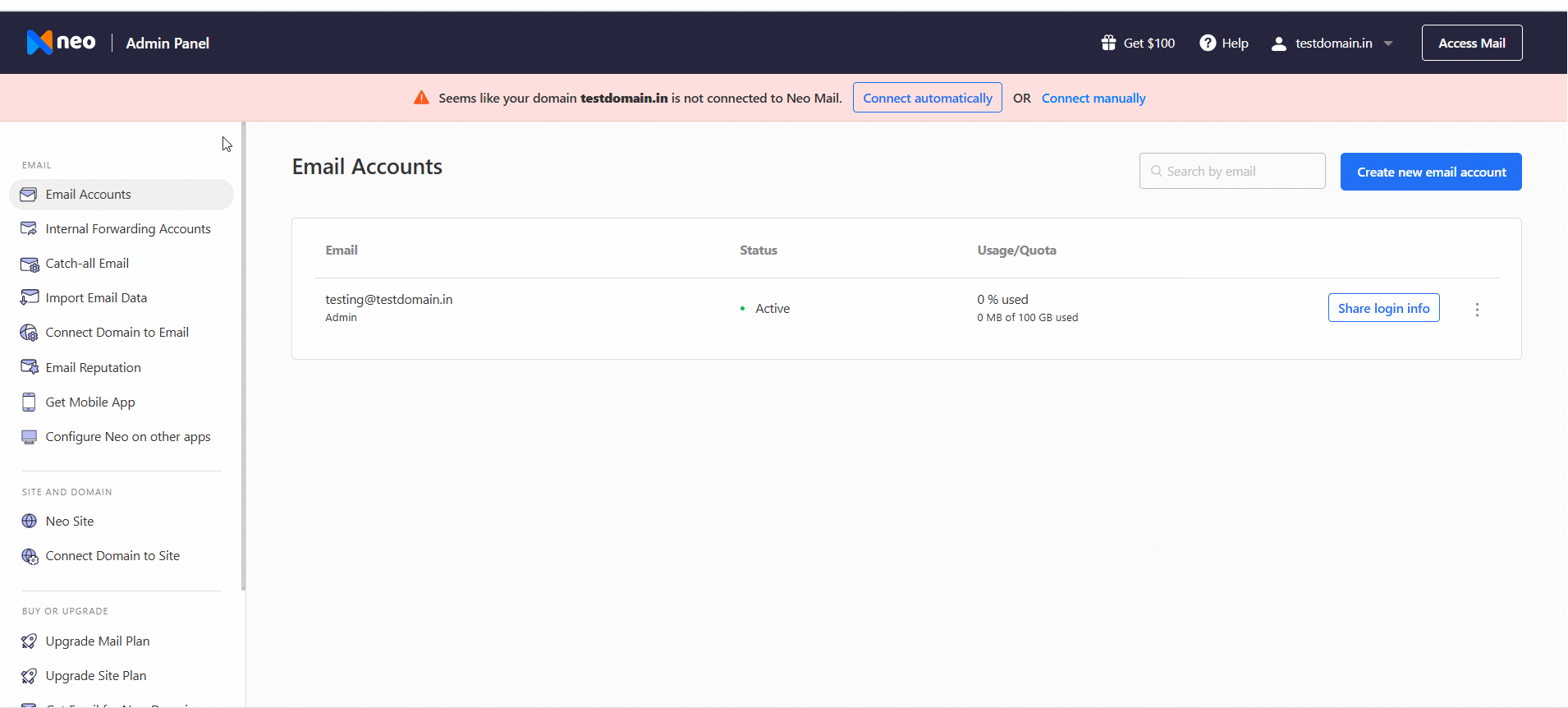Click the Neo Site globe icon
This screenshot has width=1568, height=708.
[x=29, y=521]
